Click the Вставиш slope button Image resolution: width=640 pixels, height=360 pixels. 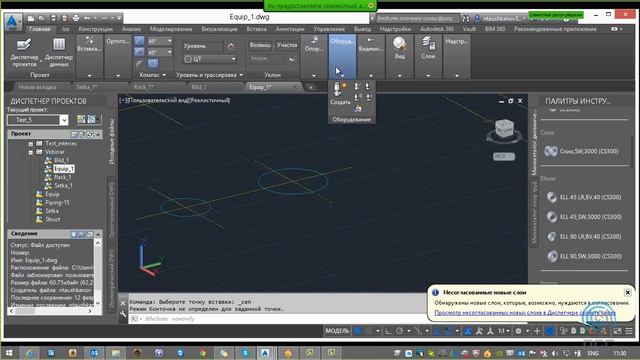click(260, 45)
